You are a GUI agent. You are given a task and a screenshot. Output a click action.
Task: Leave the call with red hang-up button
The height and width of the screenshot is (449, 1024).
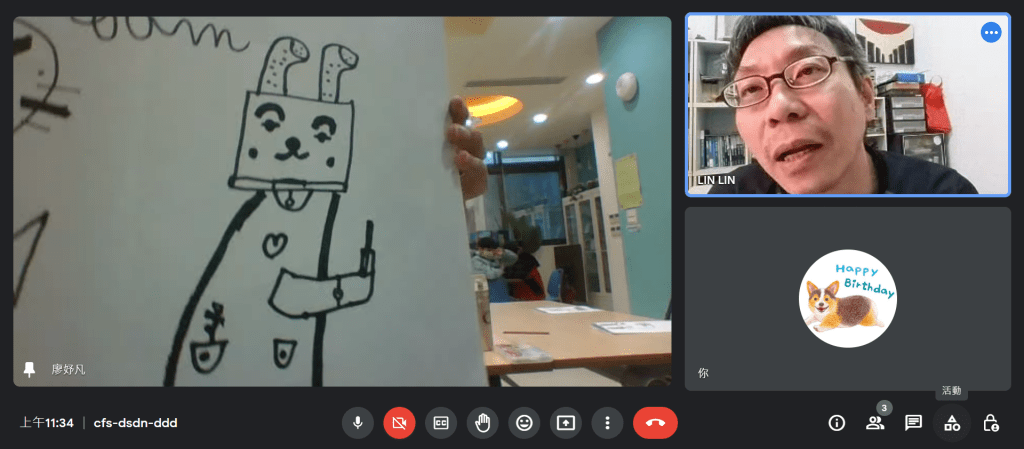(x=655, y=423)
